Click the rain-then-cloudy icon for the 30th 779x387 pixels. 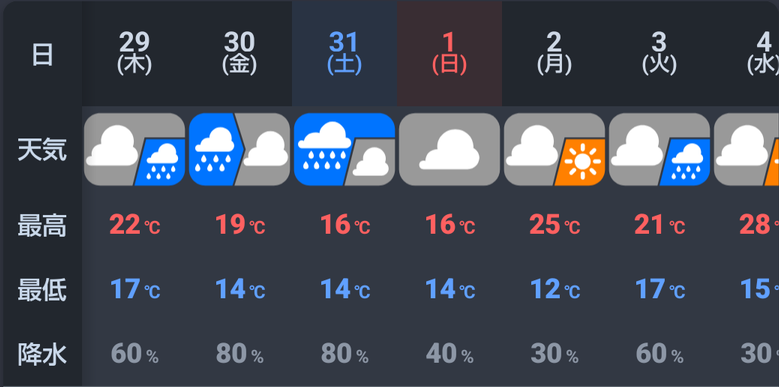click(x=239, y=150)
